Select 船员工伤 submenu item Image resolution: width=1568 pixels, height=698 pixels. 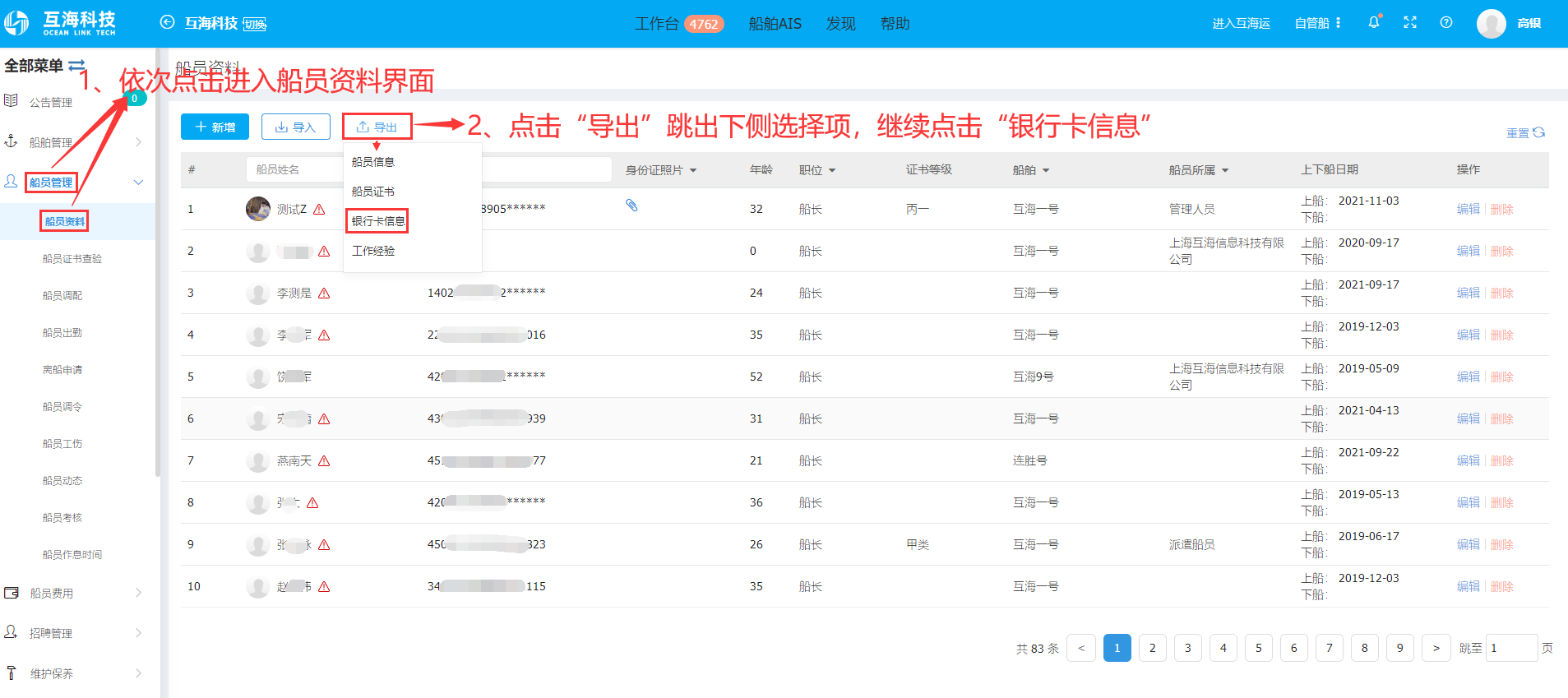point(62,443)
